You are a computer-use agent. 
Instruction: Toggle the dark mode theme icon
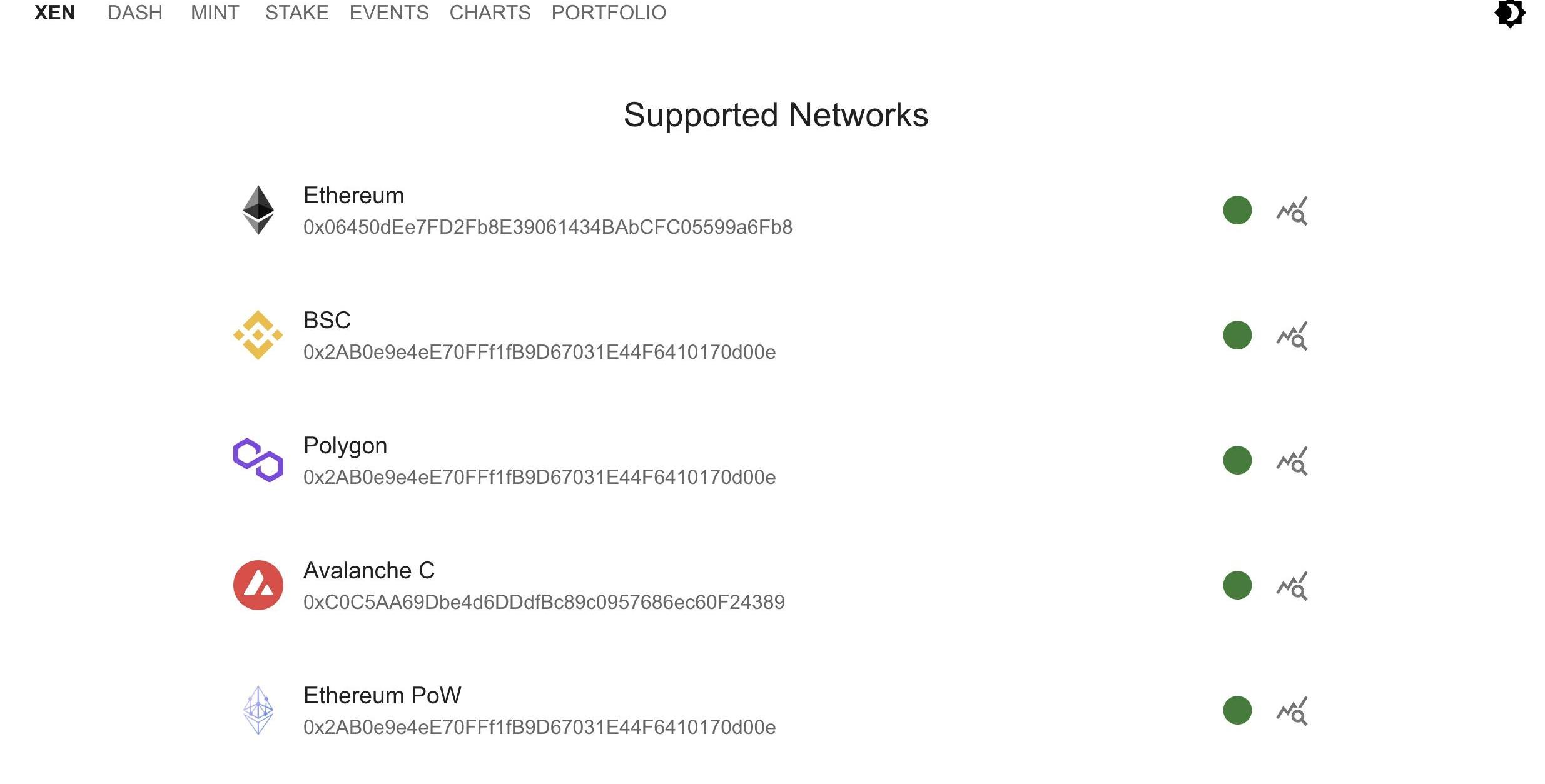point(1509,14)
